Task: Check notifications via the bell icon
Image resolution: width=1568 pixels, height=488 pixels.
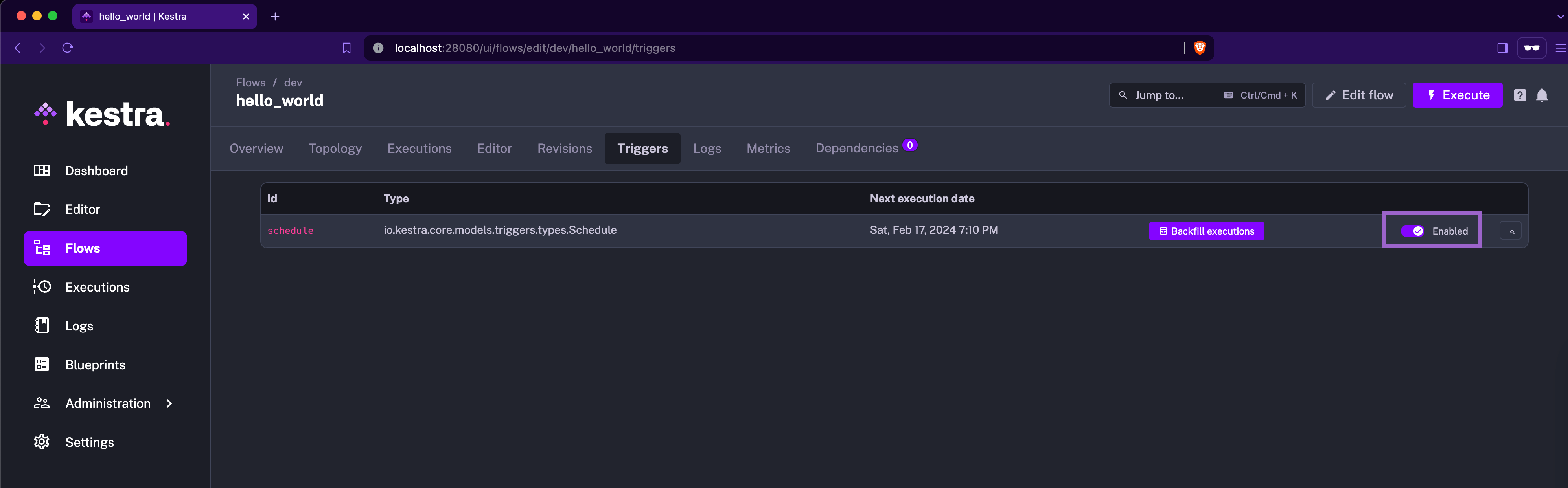Action: (1542, 95)
